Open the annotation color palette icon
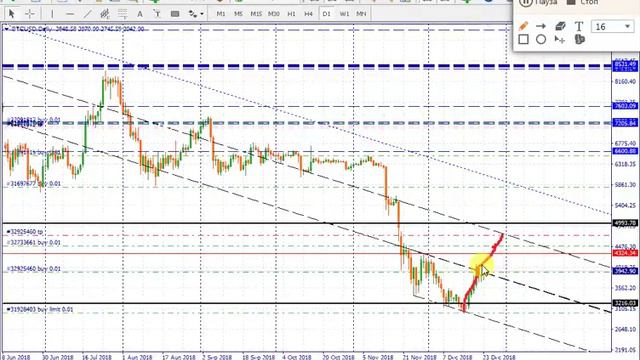 [580, 40]
